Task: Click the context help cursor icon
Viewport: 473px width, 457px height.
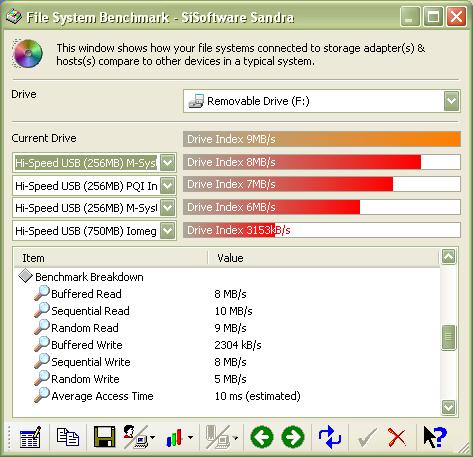Action: 435,437
